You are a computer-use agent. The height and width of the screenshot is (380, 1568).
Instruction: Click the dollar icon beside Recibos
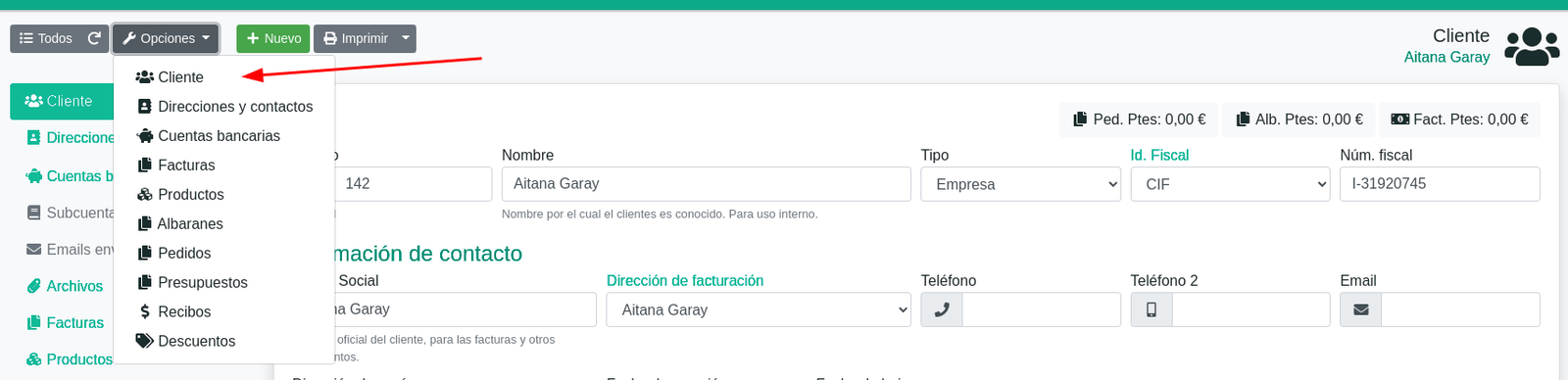coord(144,311)
